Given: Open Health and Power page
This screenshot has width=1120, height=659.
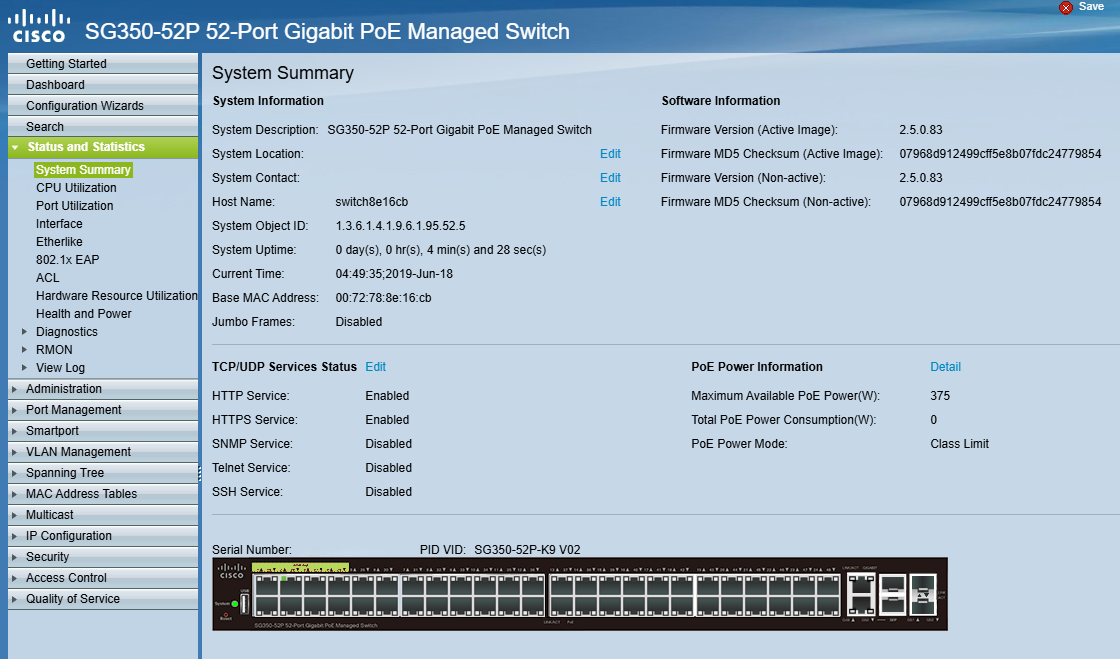Looking at the screenshot, I should (84, 313).
